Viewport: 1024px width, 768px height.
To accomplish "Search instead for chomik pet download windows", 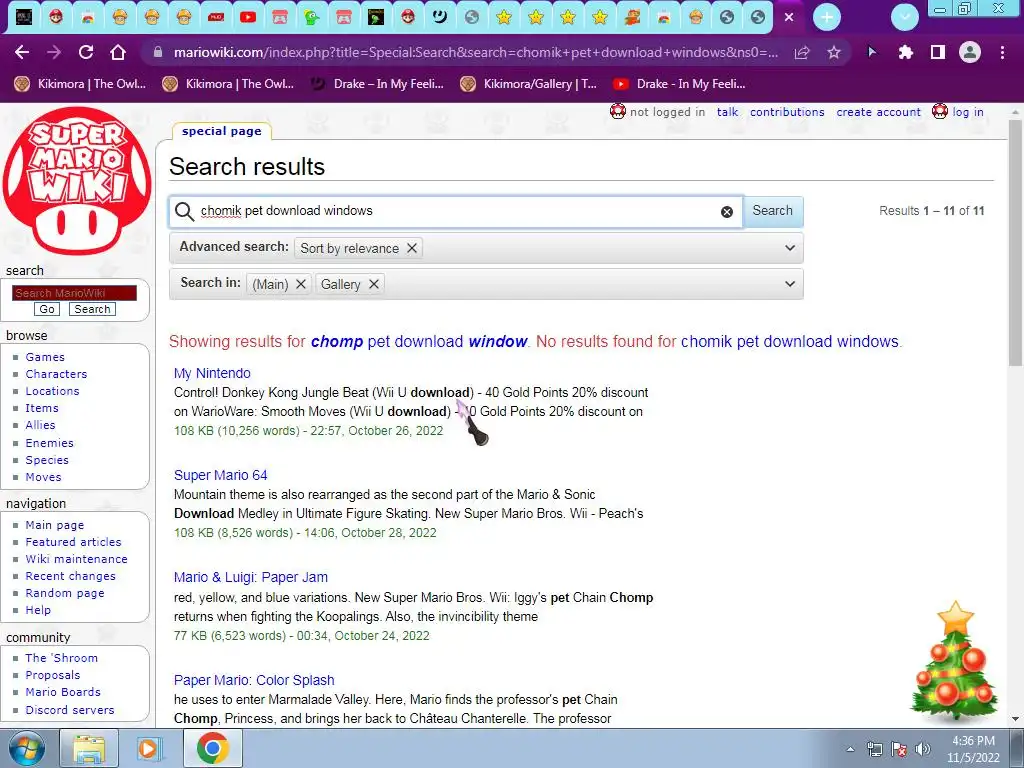I will [x=790, y=342].
